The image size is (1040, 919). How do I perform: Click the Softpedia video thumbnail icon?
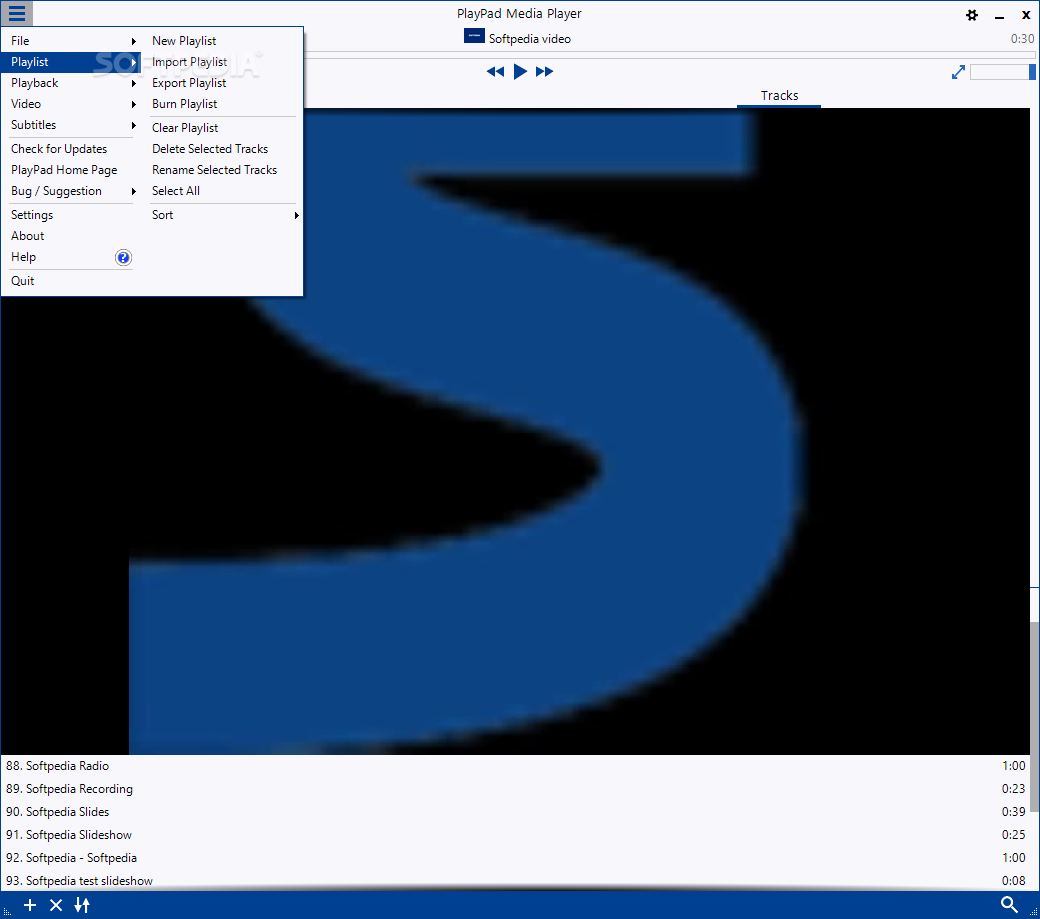474,36
